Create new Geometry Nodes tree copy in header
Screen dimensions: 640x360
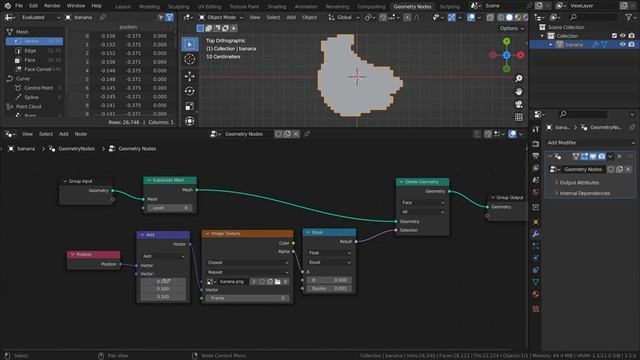tap(287, 134)
